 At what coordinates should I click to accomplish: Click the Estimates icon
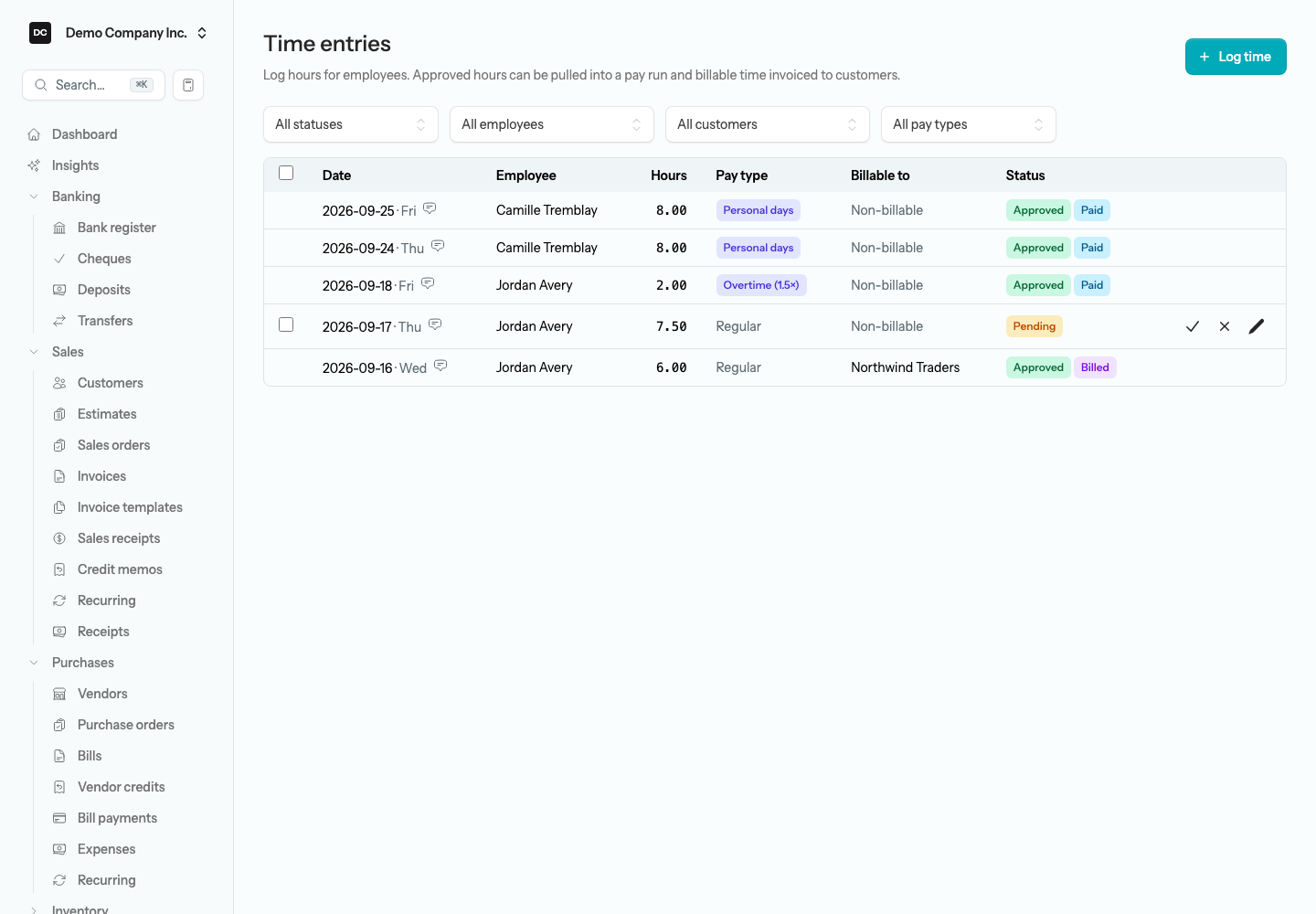click(59, 414)
